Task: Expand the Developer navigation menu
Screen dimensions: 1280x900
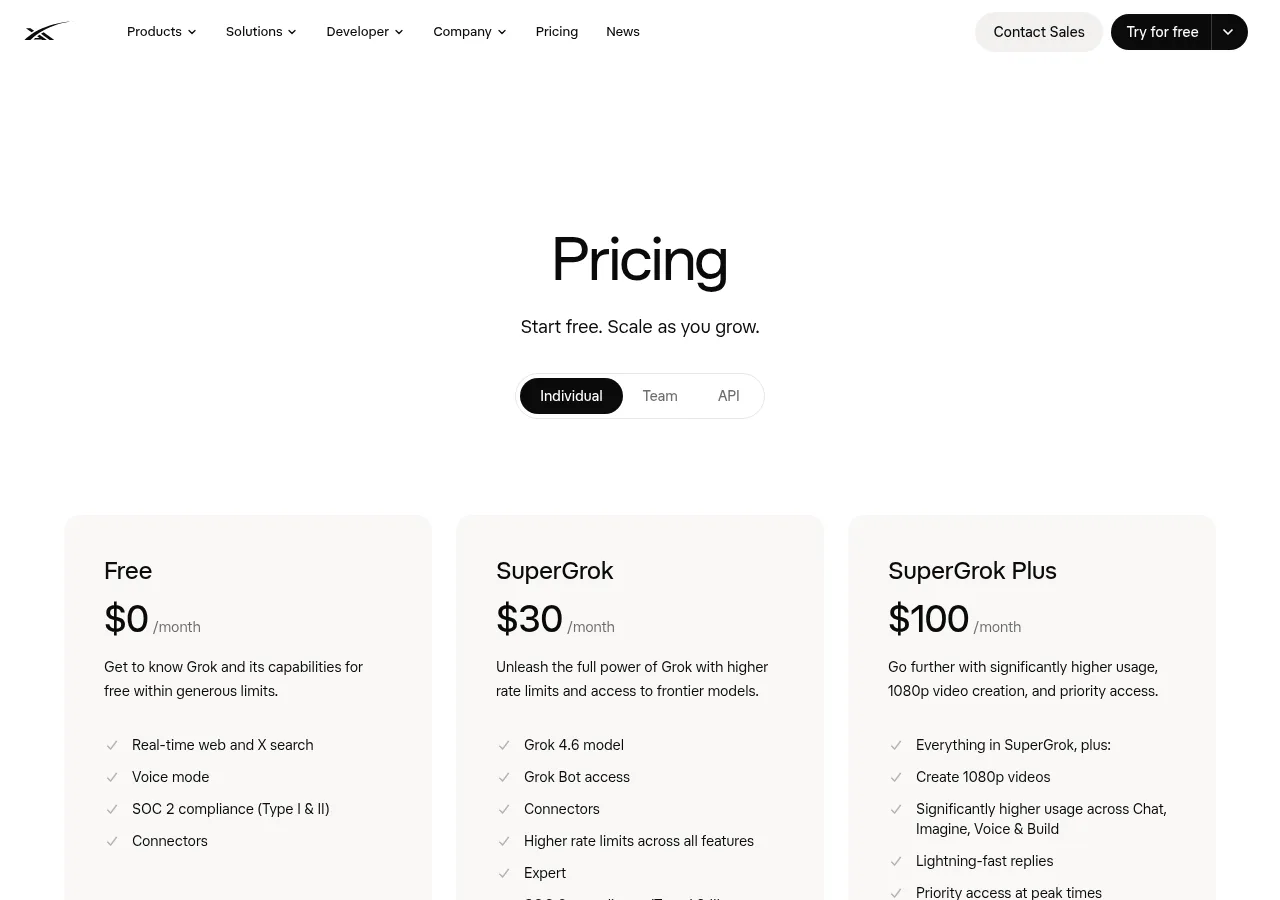Action: tap(365, 32)
